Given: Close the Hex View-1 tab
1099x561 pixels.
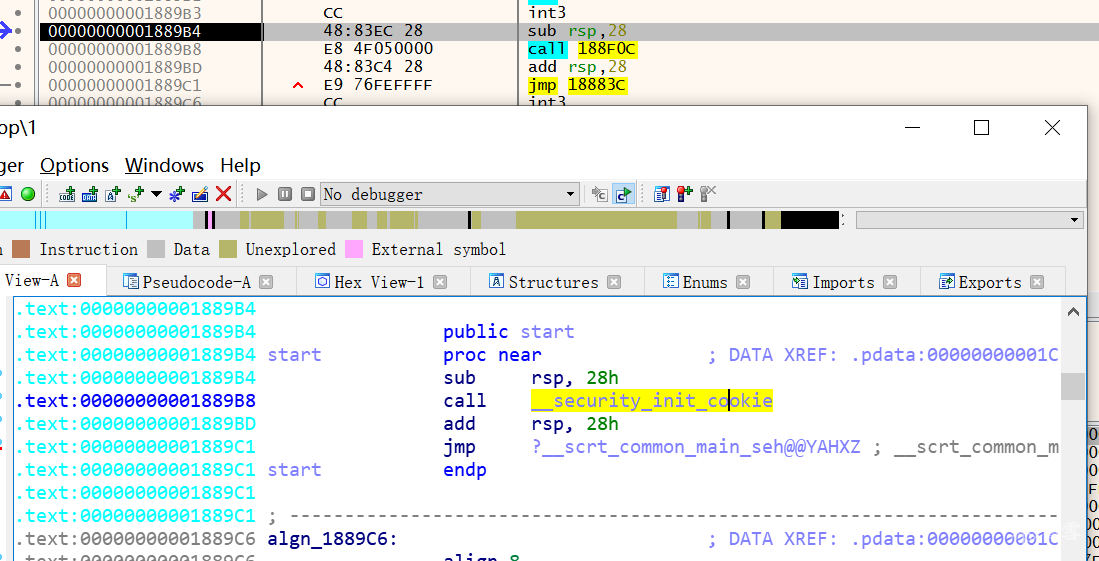Looking at the screenshot, I should (439, 282).
